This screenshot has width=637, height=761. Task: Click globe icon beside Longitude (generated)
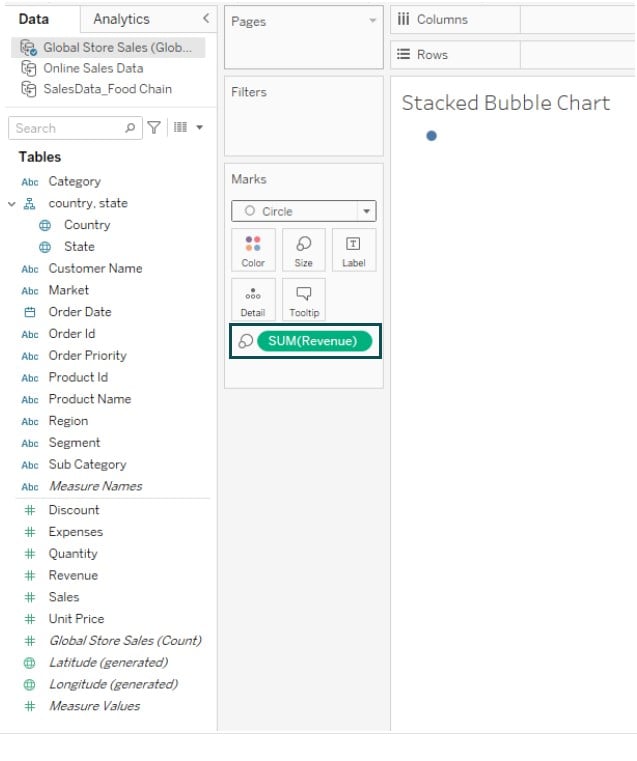point(30,684)
